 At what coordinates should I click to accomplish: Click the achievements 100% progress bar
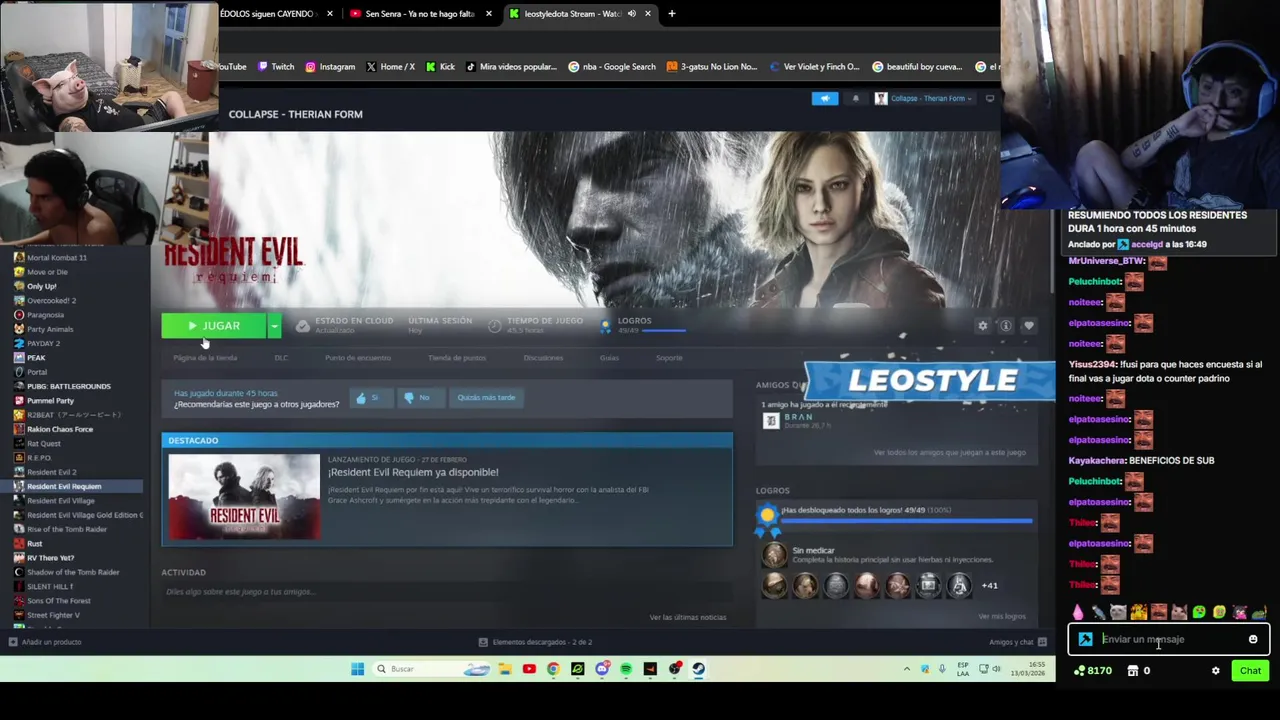[906, 521]
